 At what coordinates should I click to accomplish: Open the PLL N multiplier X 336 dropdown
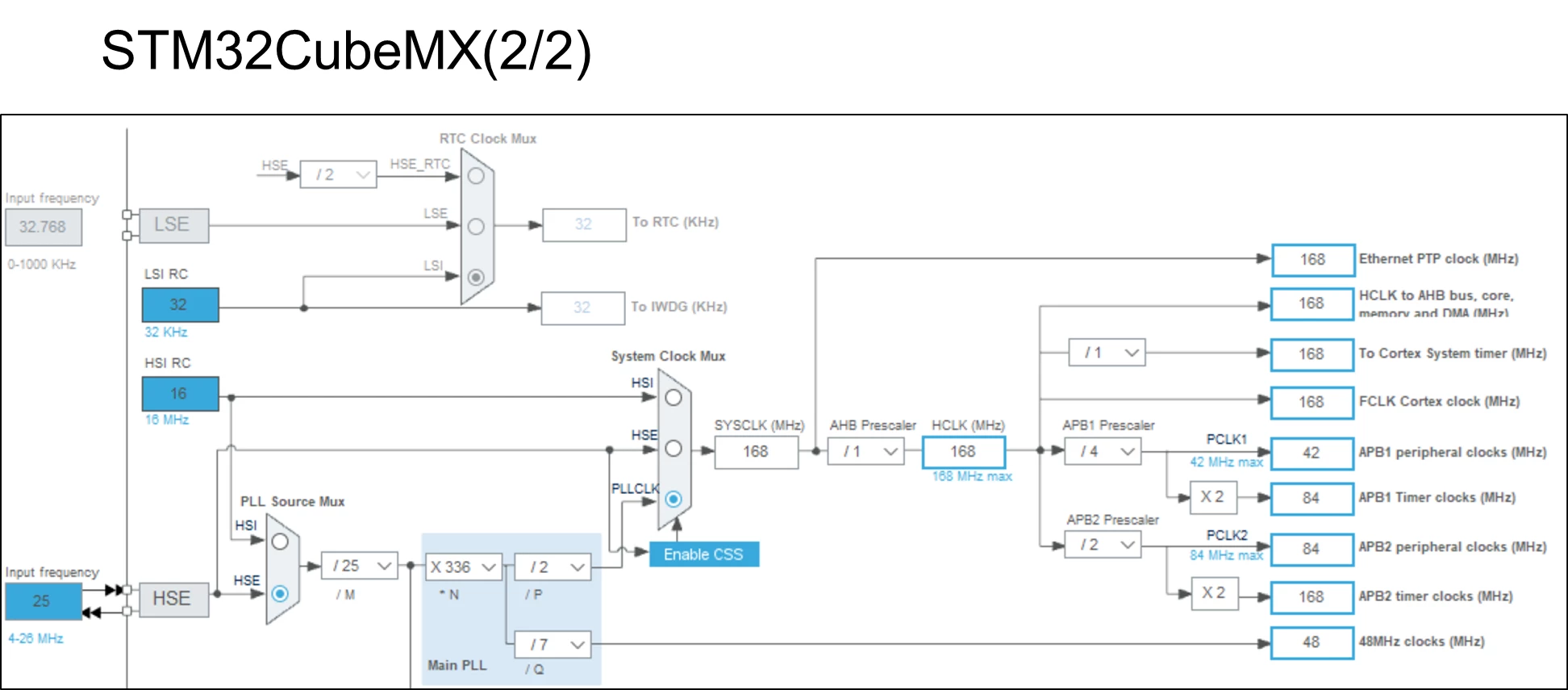tap(464, 567)
